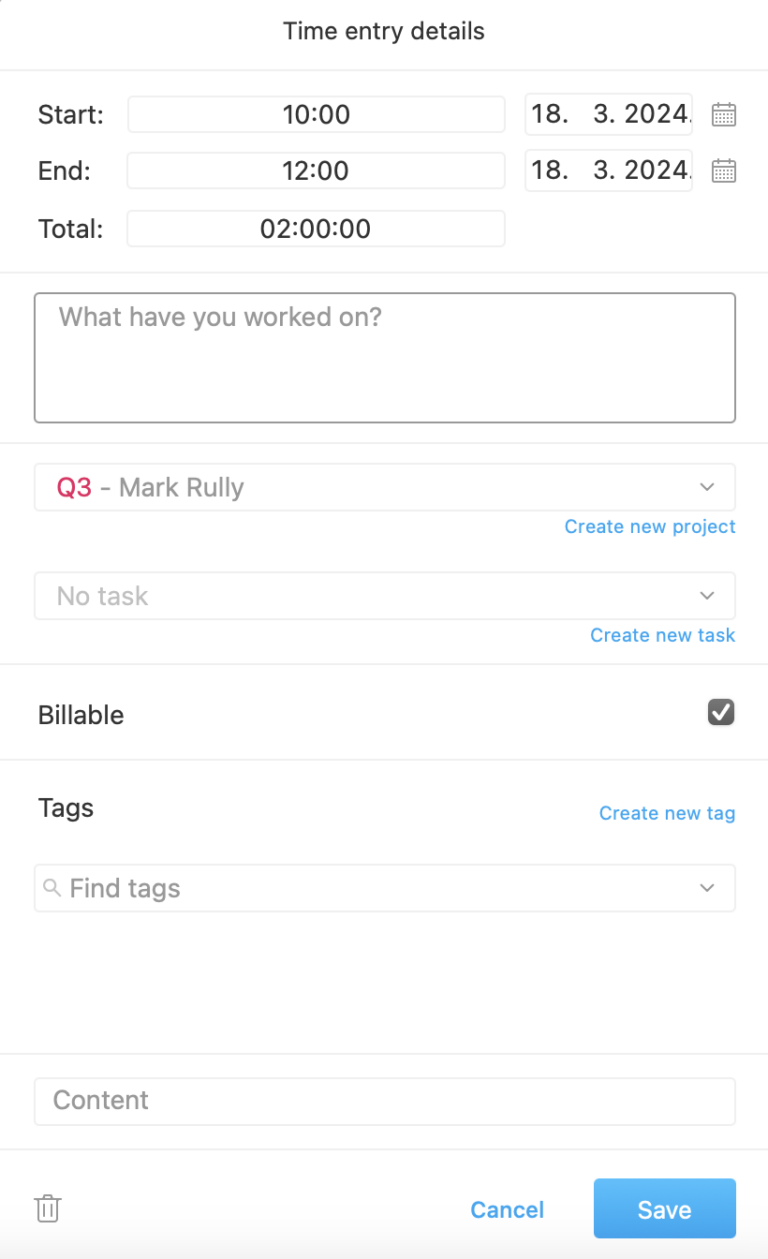768x1259 pixels.
Task: Click the magnifier icon in Find tags
Action: point(52,888)
